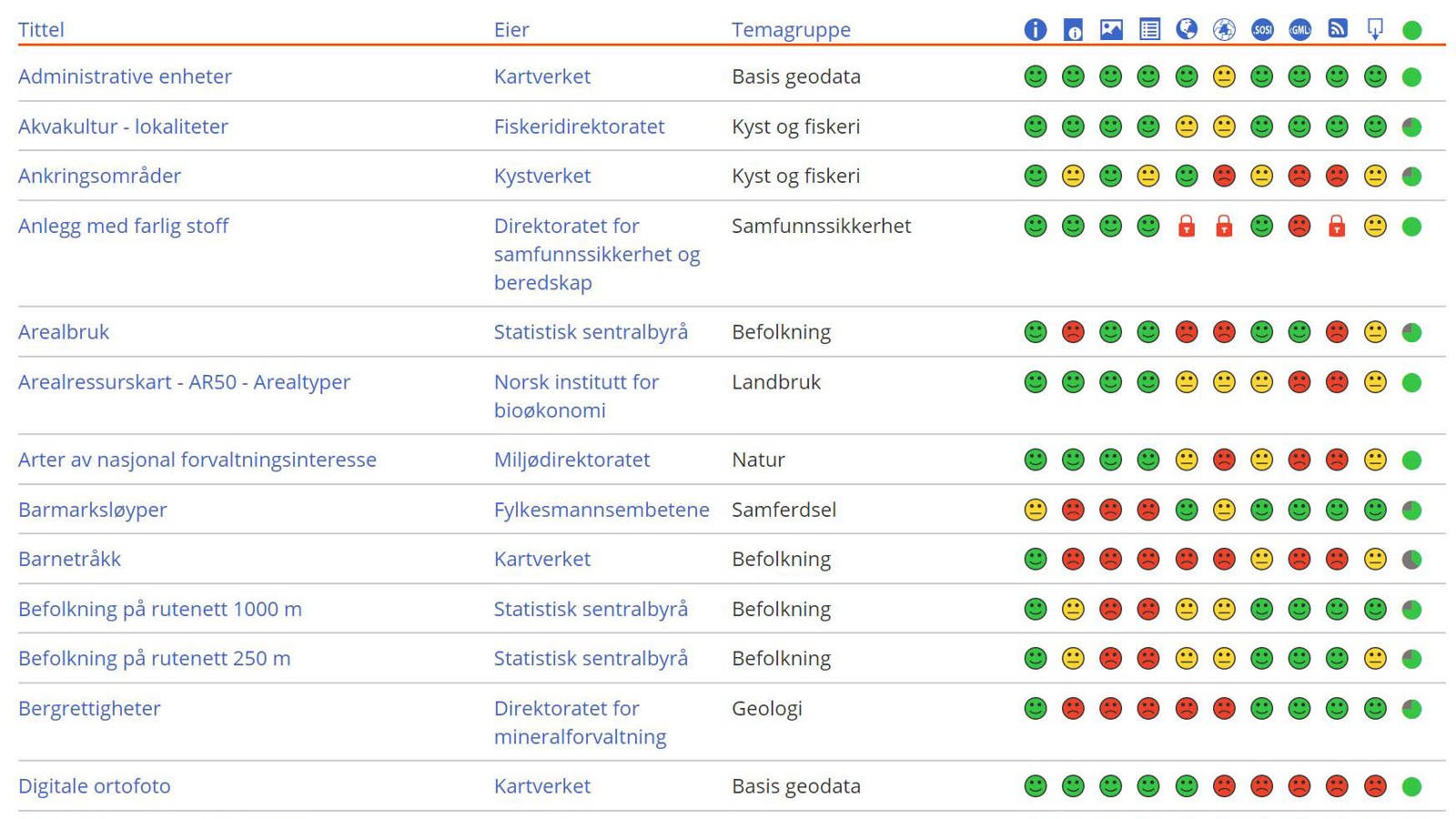
Task: Click the GML column header icon
Action: coord(1299,30)
